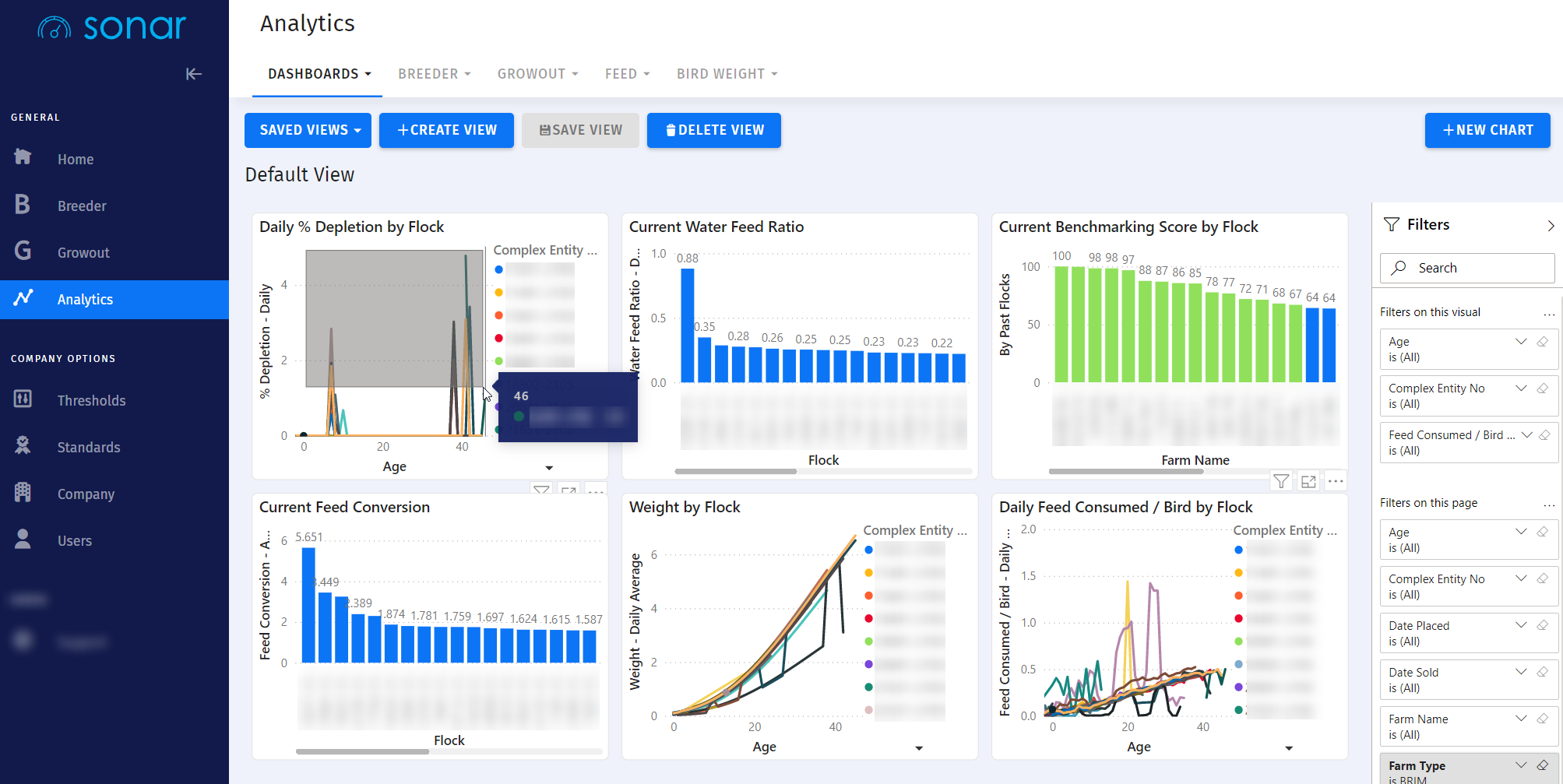Click the DELETE VIEW button
The width and height of the screenshot is (1563, 784).
tap(714, 130)
